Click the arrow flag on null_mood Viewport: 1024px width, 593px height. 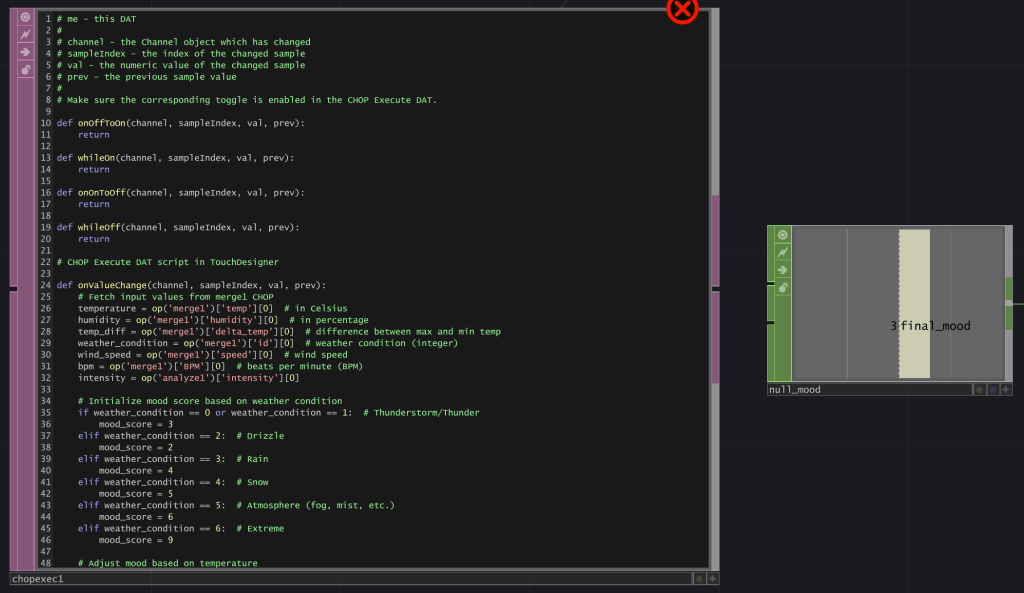pyautogui.click(x=782, y=270)
